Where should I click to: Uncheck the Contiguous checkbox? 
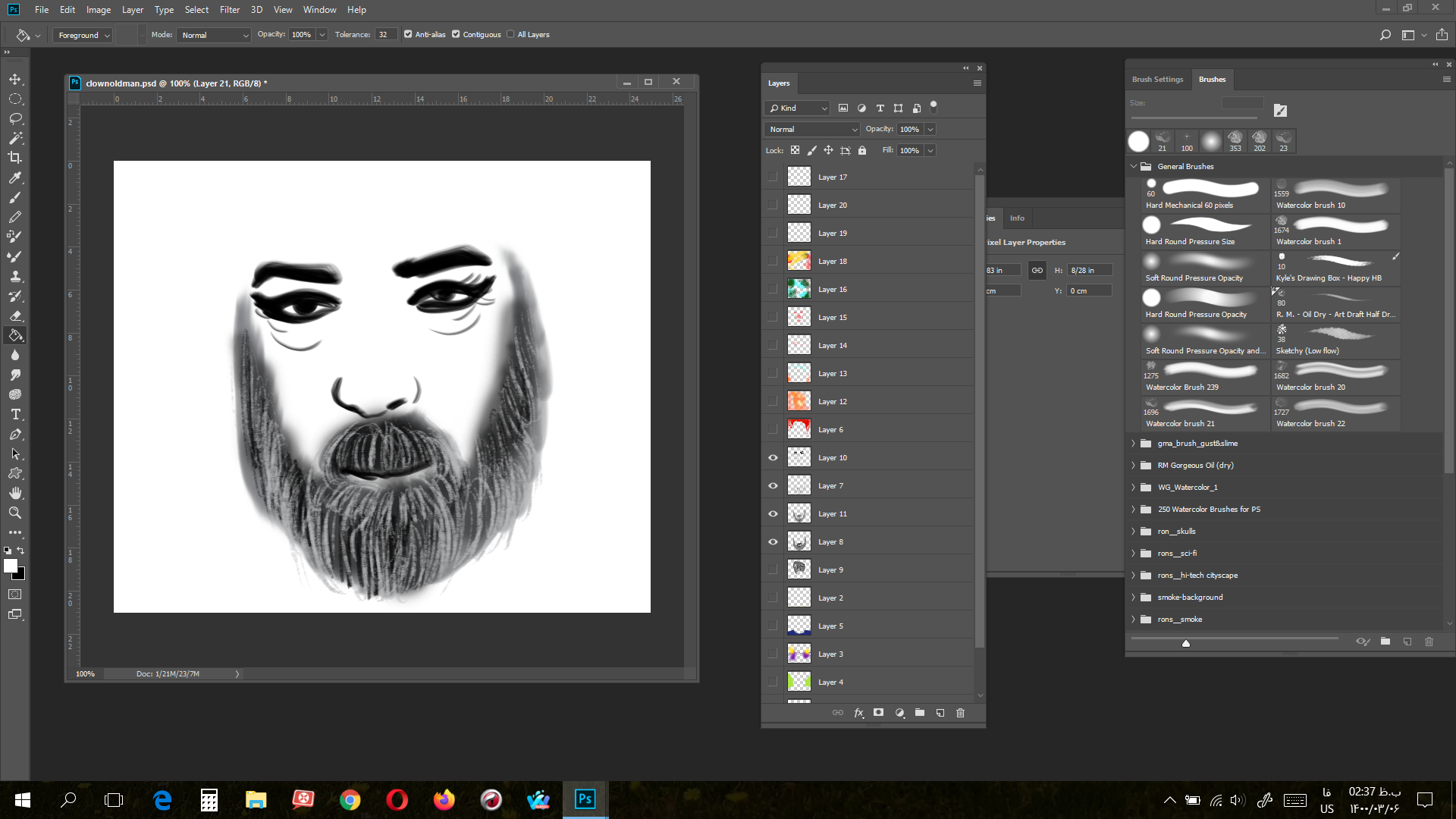click(x=456, y=34)
